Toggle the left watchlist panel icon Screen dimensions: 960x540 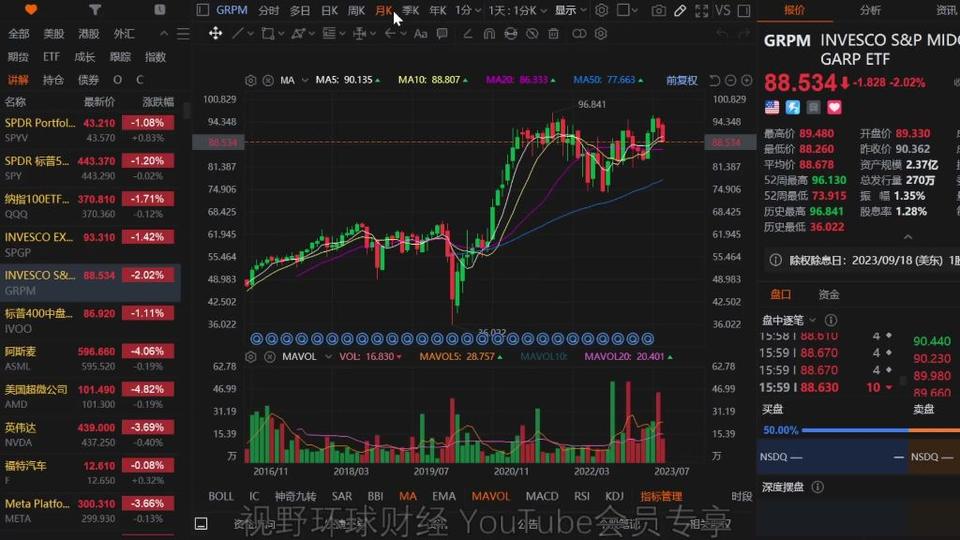point(203,10)
